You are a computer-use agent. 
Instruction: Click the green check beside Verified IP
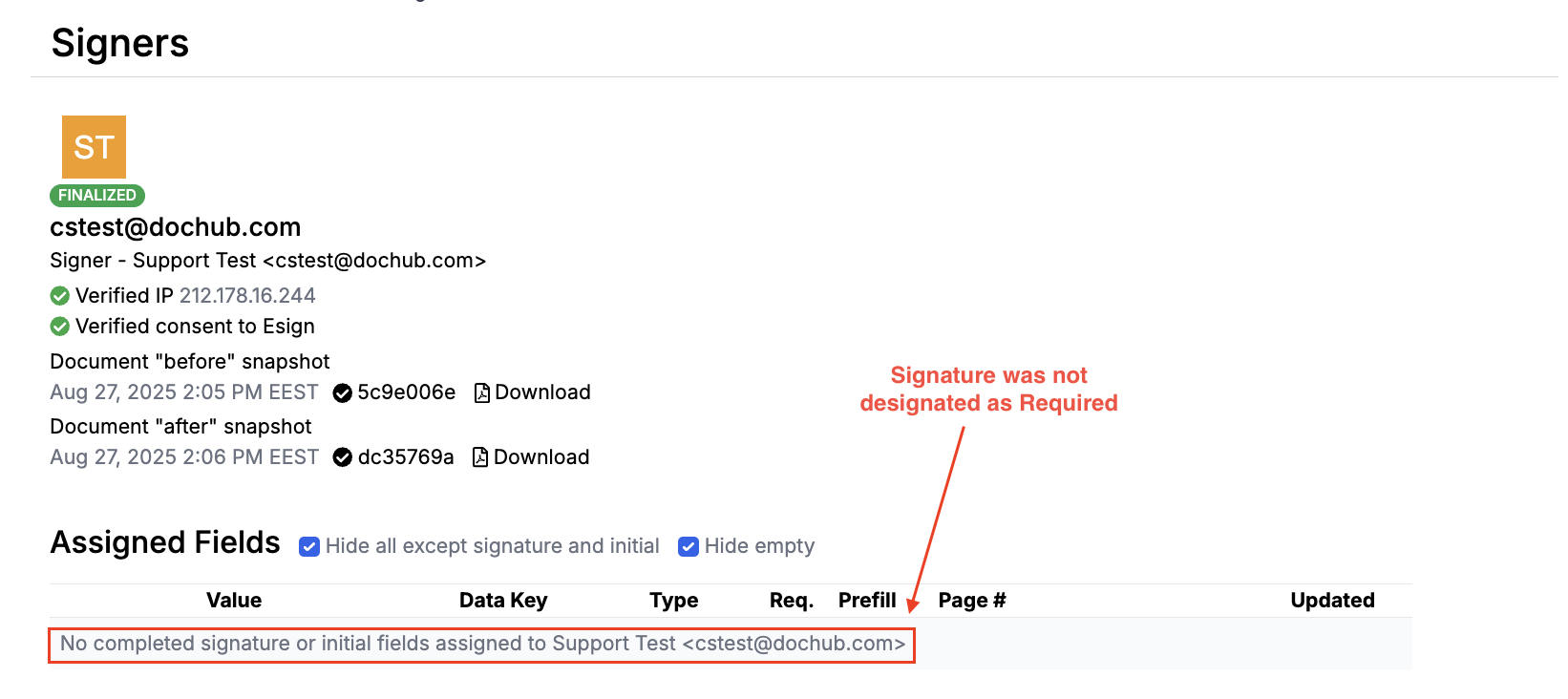click(59, 296)
